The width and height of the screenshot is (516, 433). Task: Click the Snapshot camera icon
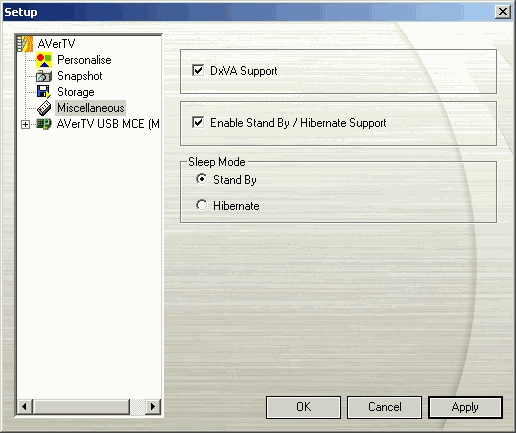coord(44,76)
